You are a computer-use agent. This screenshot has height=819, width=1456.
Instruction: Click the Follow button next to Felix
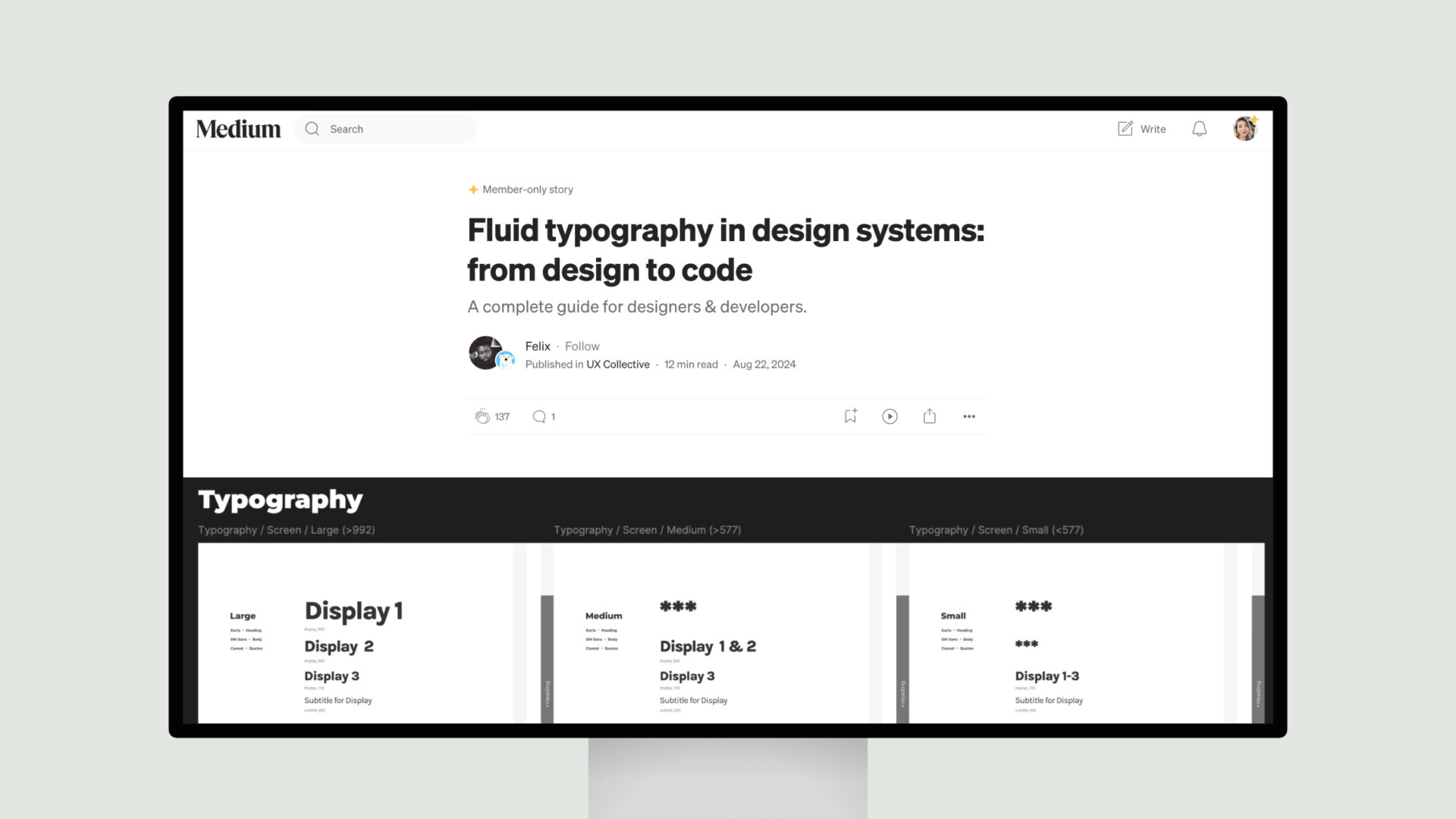pyautogui.click(x=582, y=346)
